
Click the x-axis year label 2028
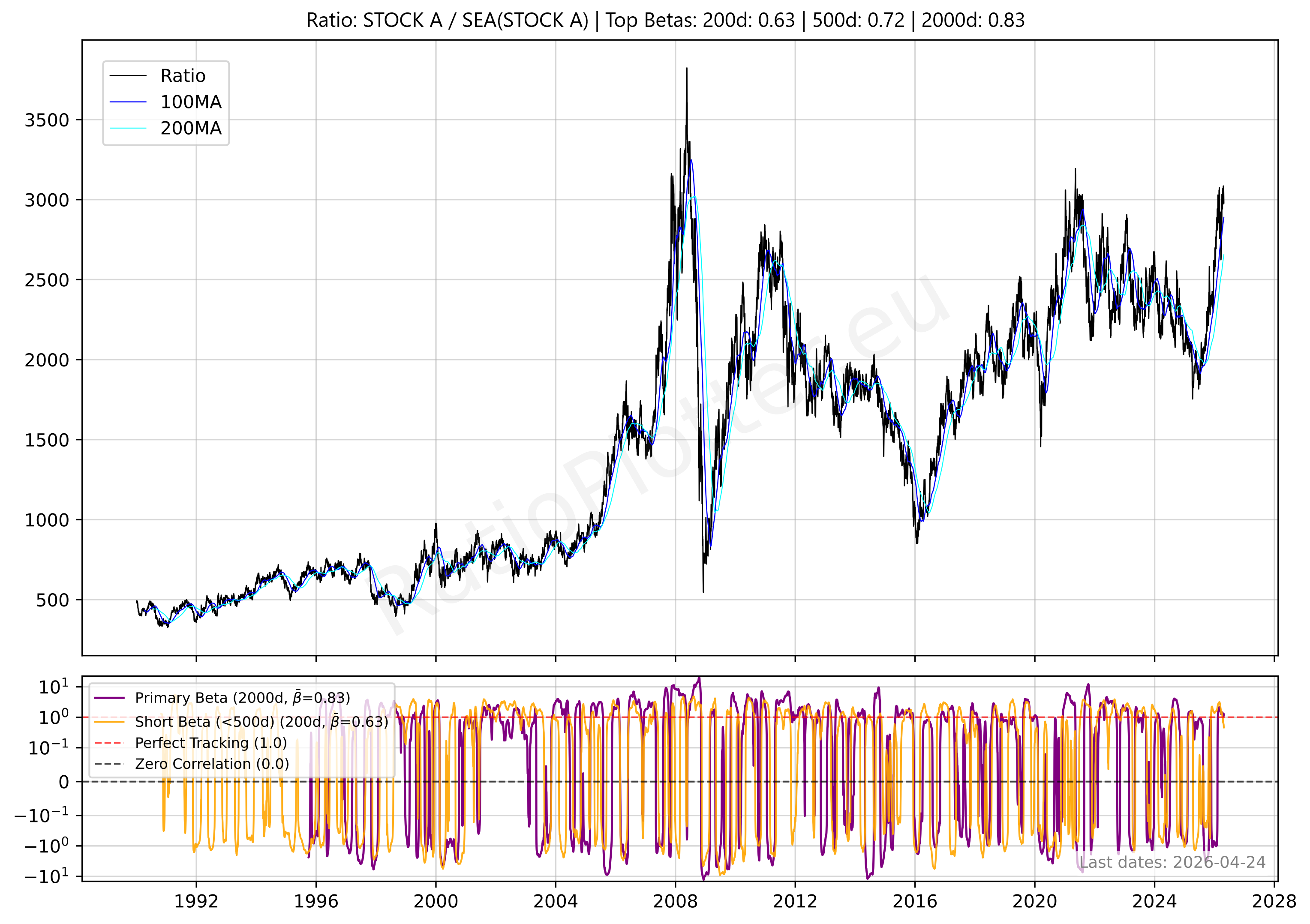[x=1274, y=901]
